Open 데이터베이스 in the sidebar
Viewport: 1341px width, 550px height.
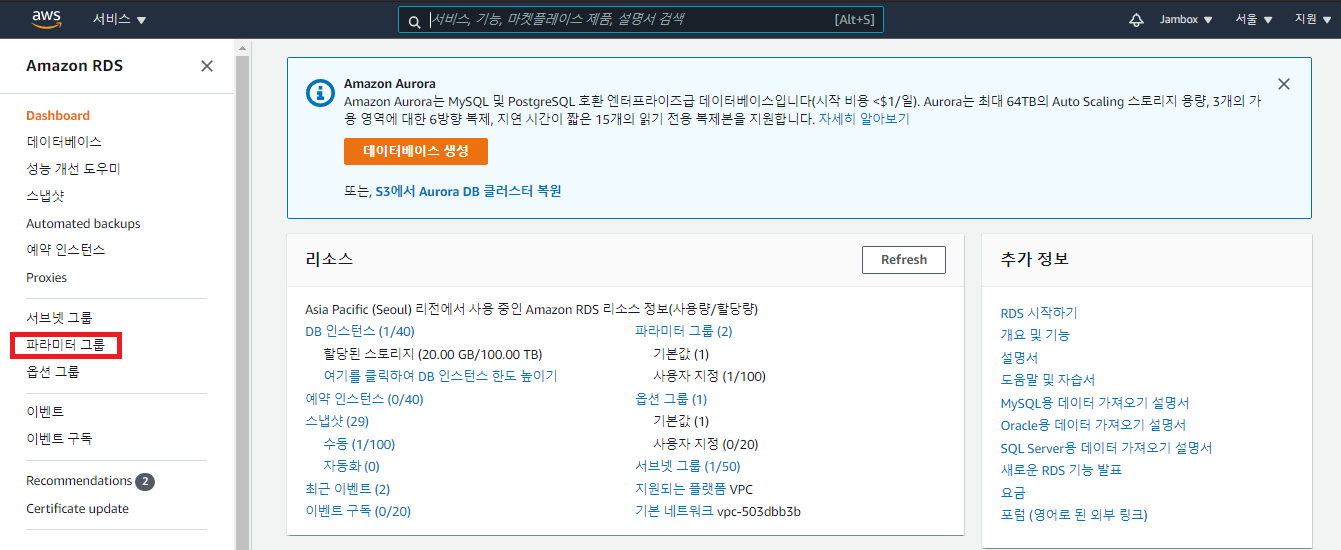pos(64,142)
